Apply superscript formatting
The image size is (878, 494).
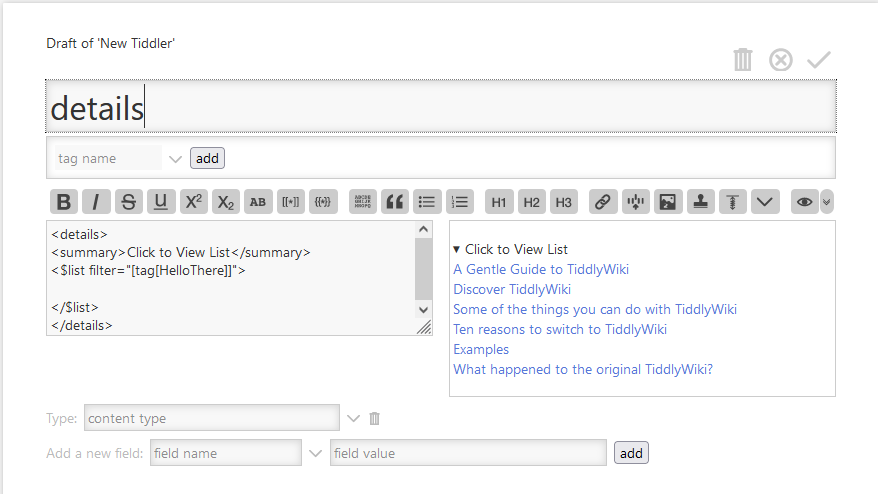(193, 202)
